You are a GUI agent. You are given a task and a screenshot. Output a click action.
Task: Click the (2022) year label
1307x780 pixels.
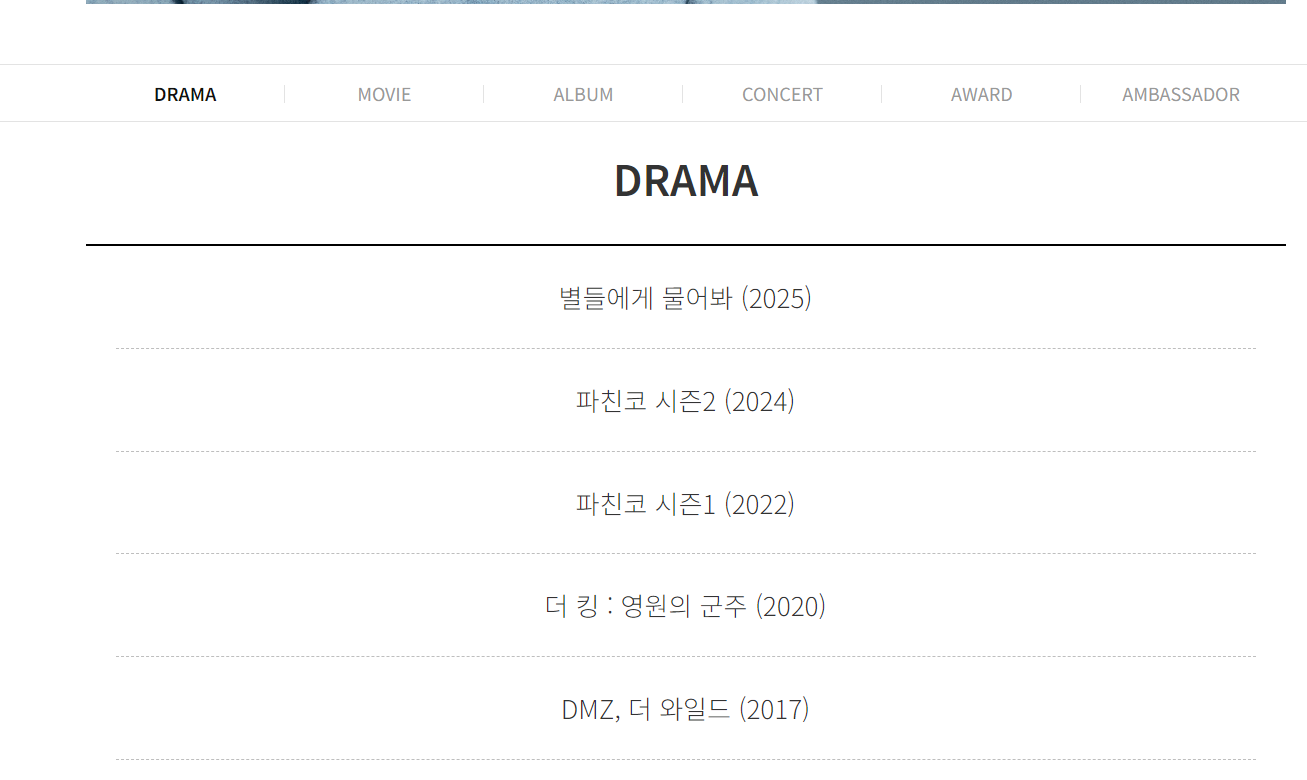coord(759,503)
